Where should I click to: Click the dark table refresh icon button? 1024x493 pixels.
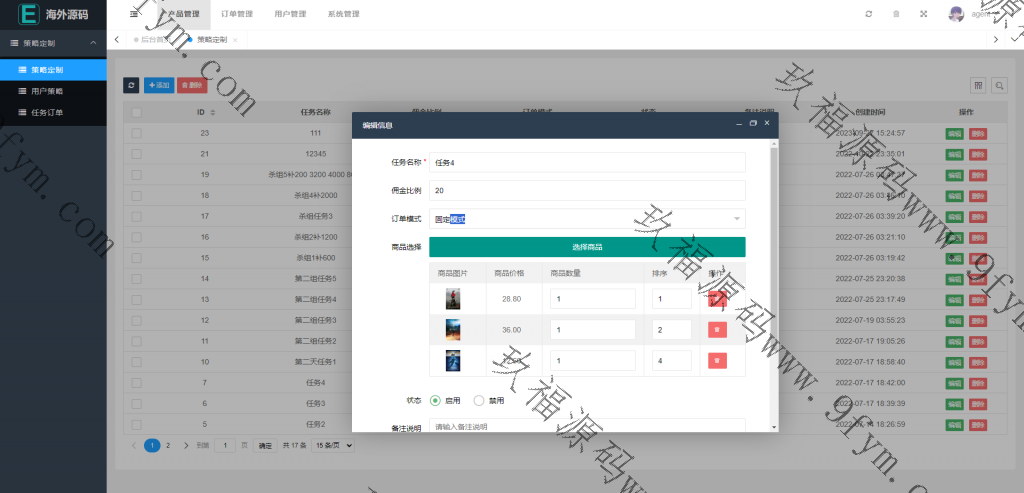[x=131, y=86]
